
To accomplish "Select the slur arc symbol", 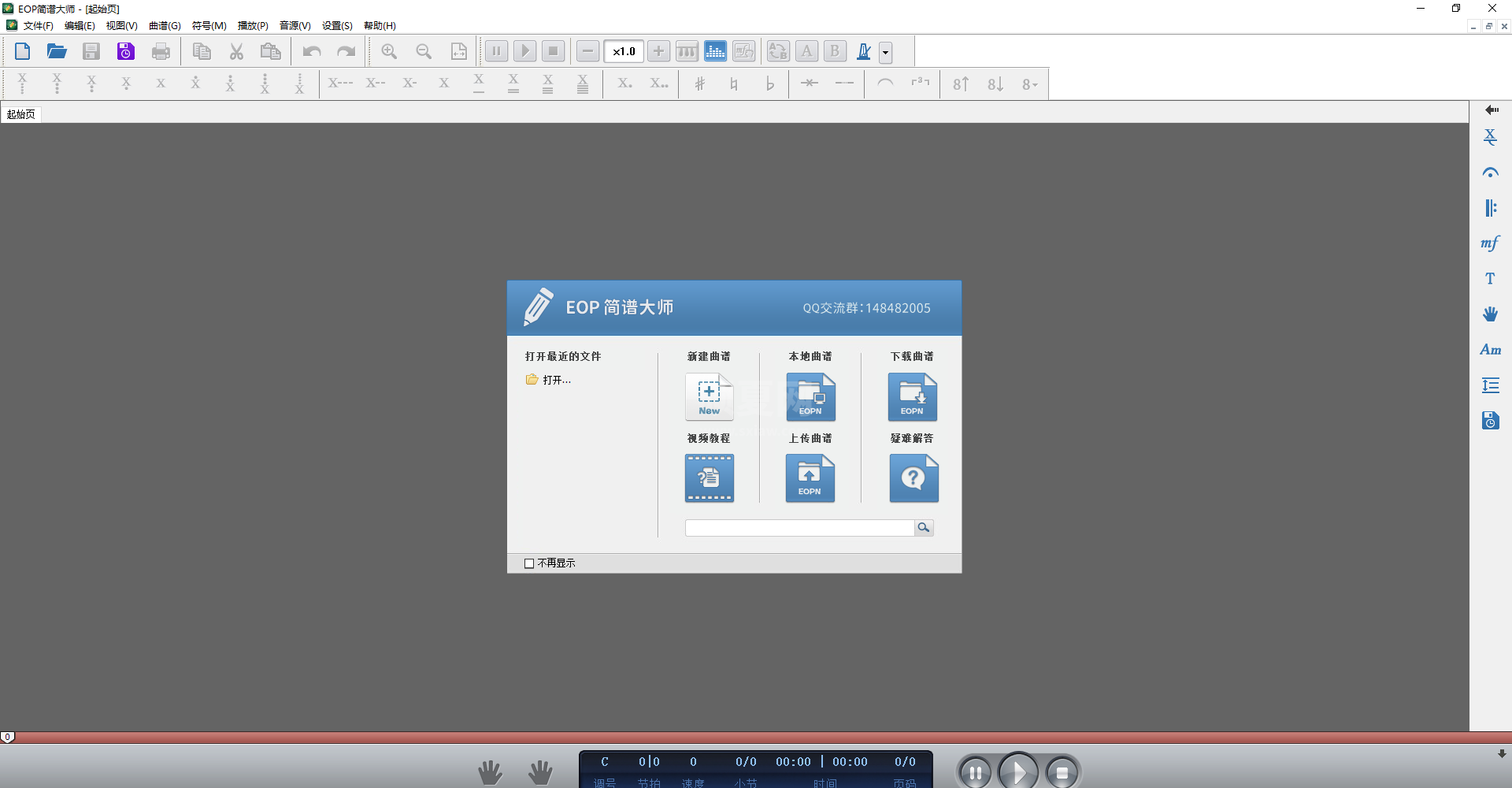I will click(885, 83).
